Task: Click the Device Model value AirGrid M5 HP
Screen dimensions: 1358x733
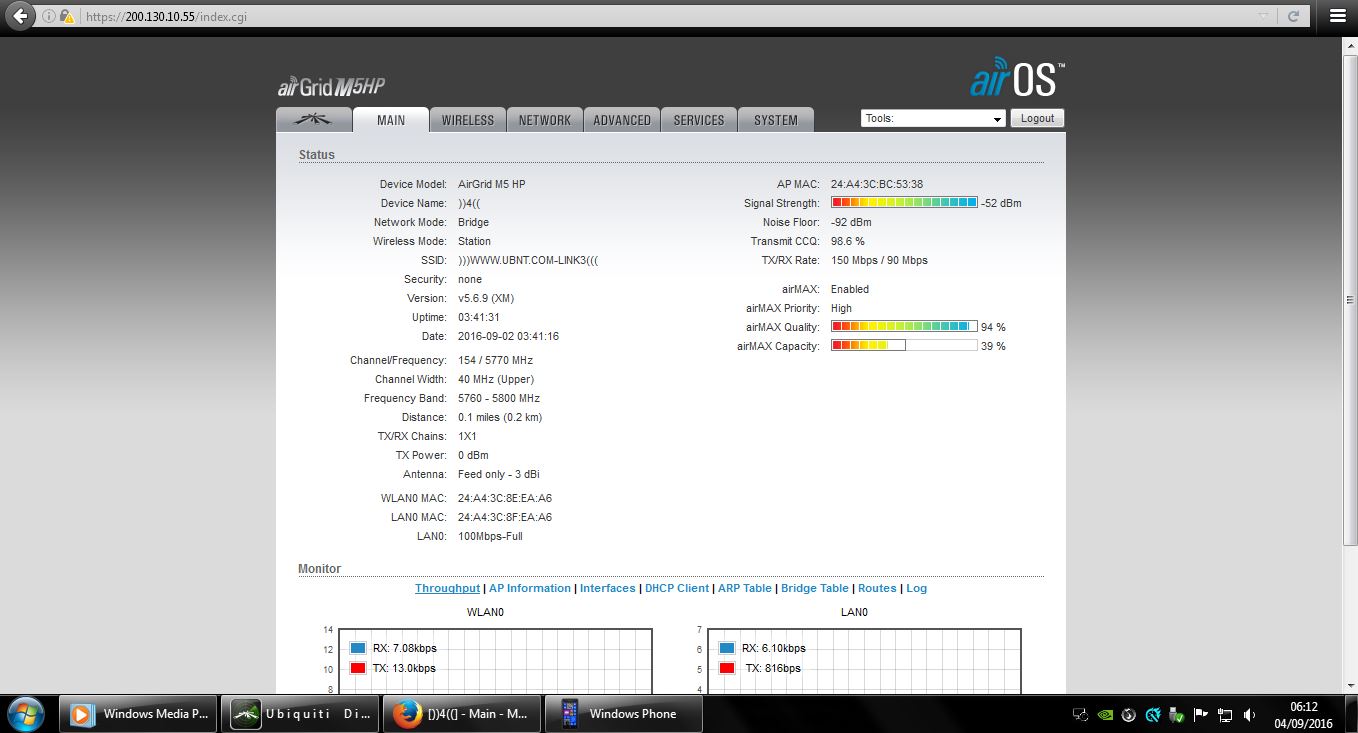Action: 492,184
